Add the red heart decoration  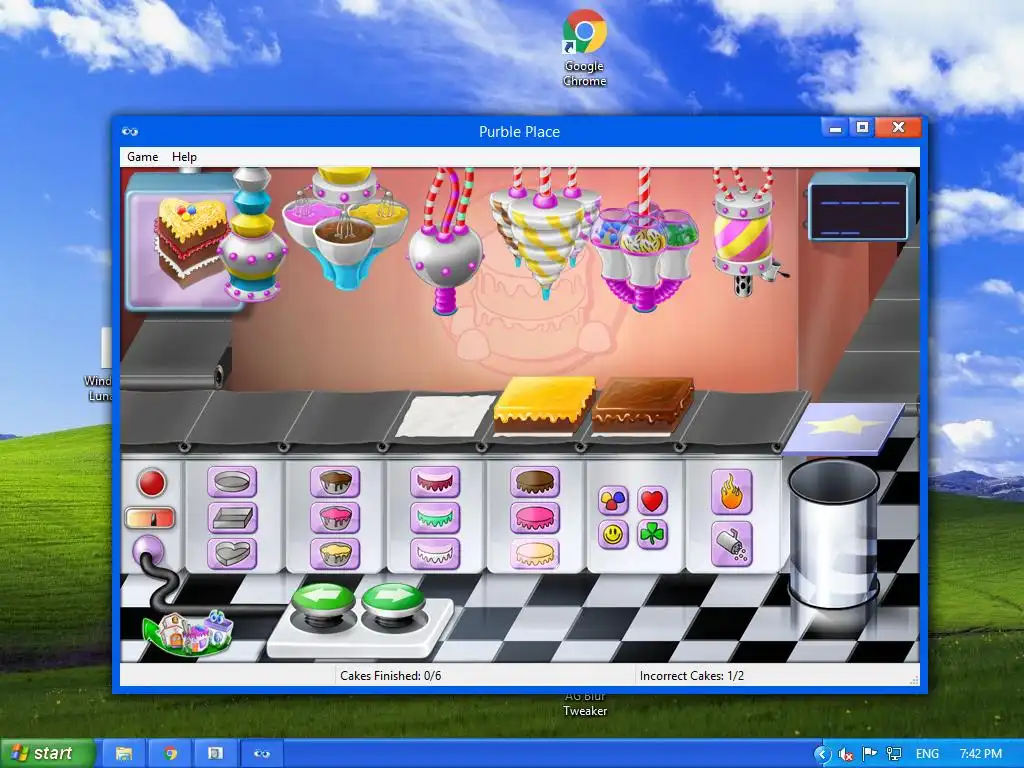652,500
